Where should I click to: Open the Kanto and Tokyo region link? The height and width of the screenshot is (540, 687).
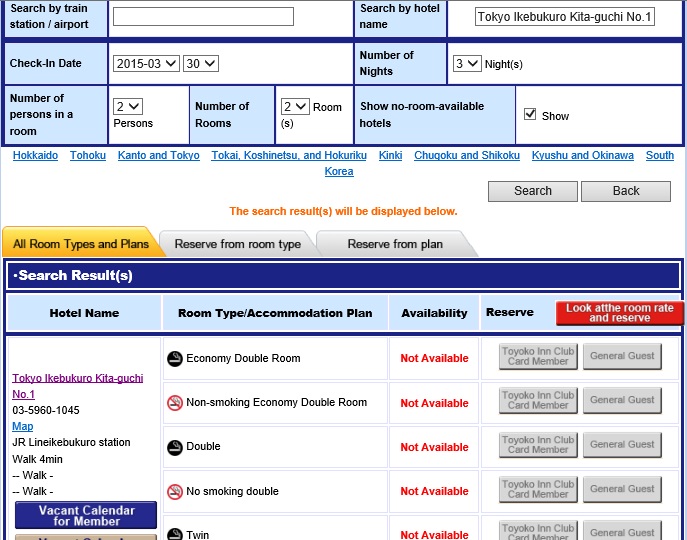[159, 156]
